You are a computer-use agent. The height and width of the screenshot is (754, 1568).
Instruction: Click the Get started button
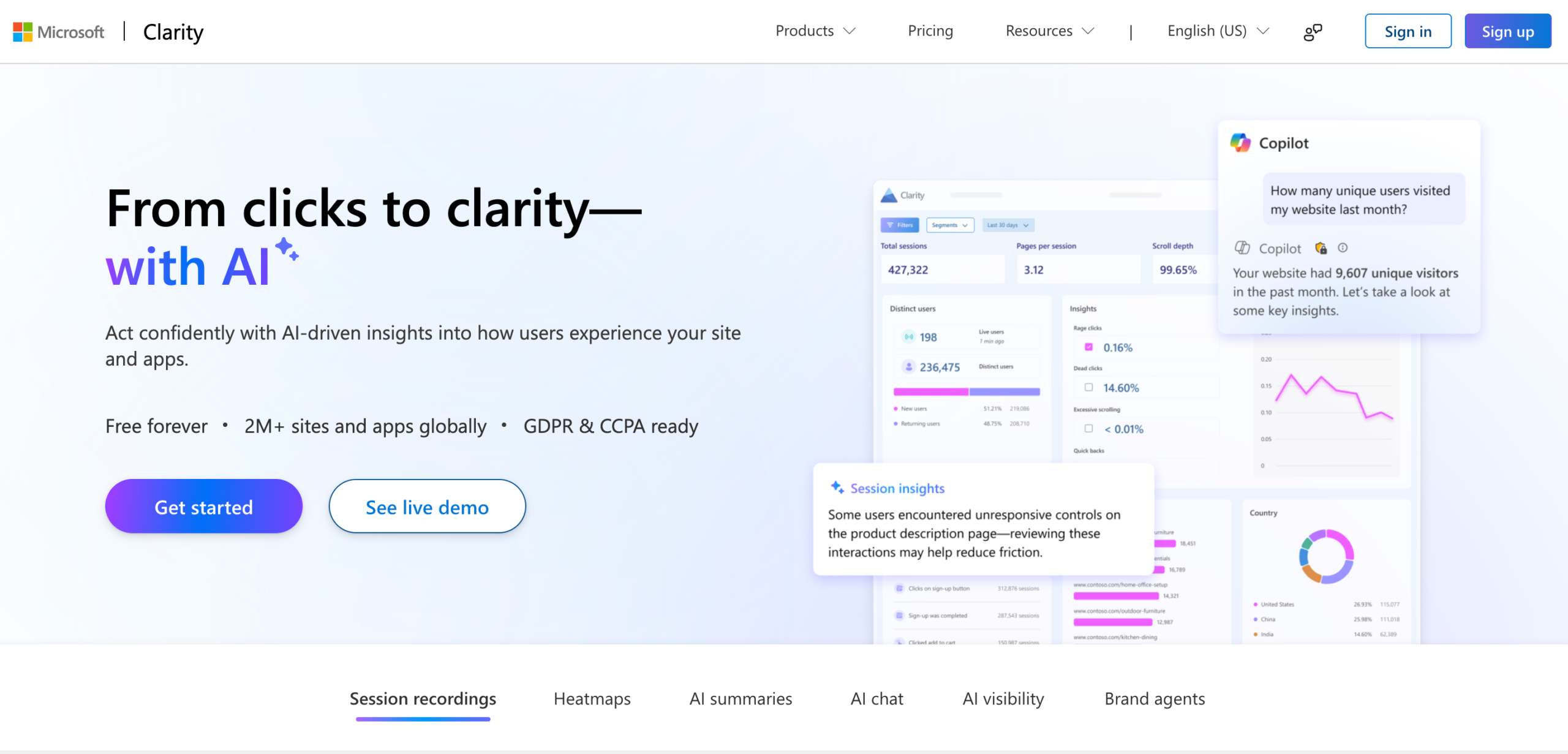click(204, 507)
